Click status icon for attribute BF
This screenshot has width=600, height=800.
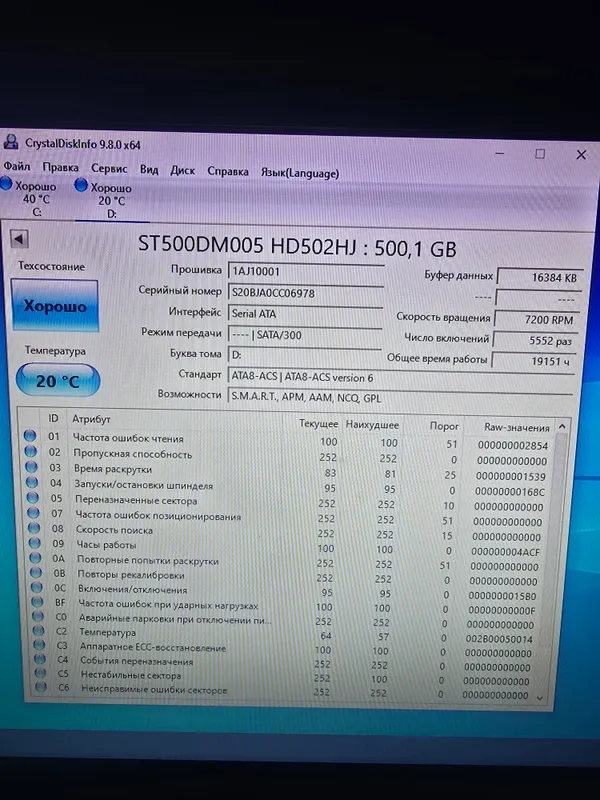point(37,602)
